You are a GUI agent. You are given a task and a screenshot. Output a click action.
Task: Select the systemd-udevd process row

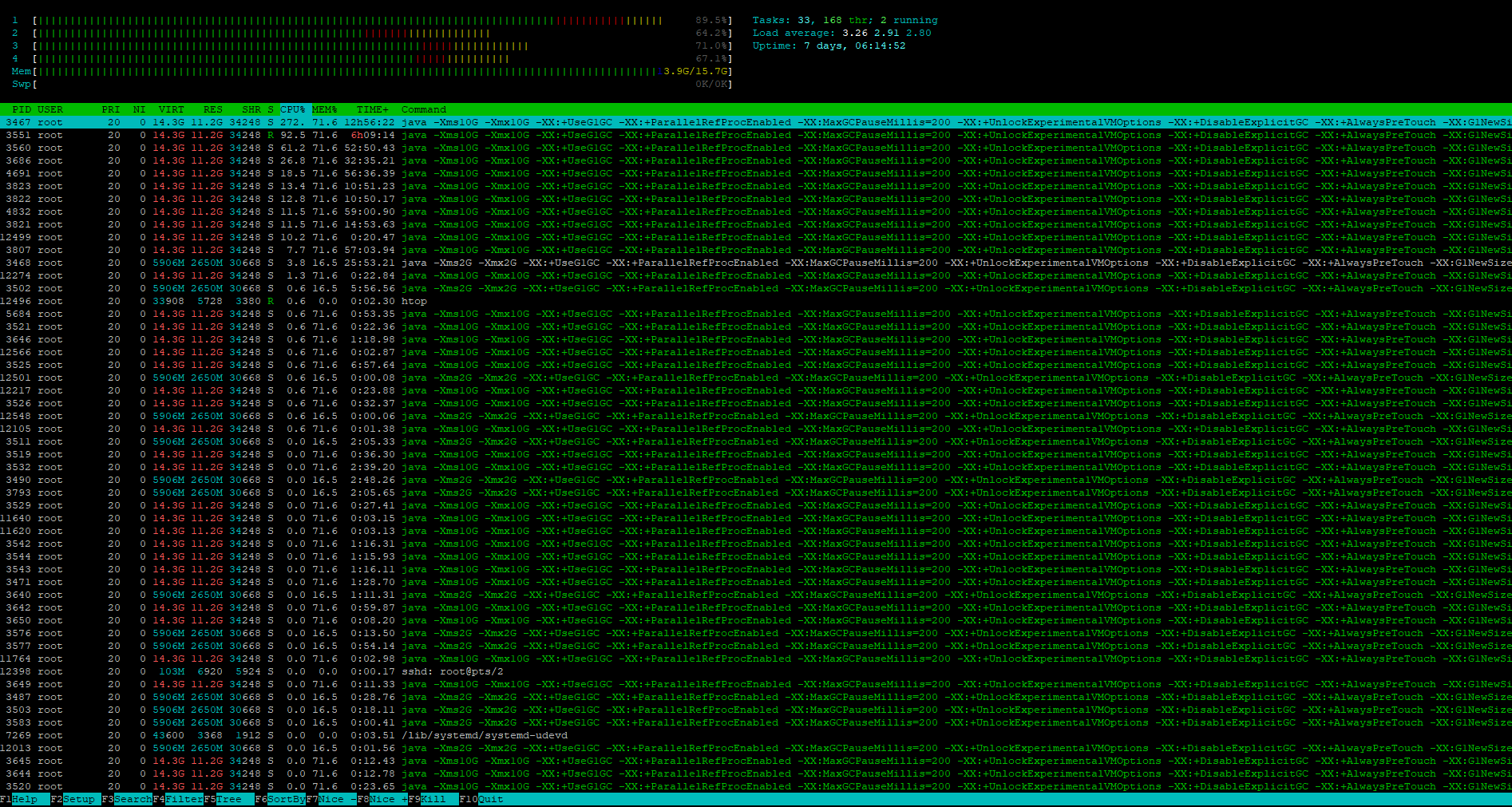click(x=485, y=735)
